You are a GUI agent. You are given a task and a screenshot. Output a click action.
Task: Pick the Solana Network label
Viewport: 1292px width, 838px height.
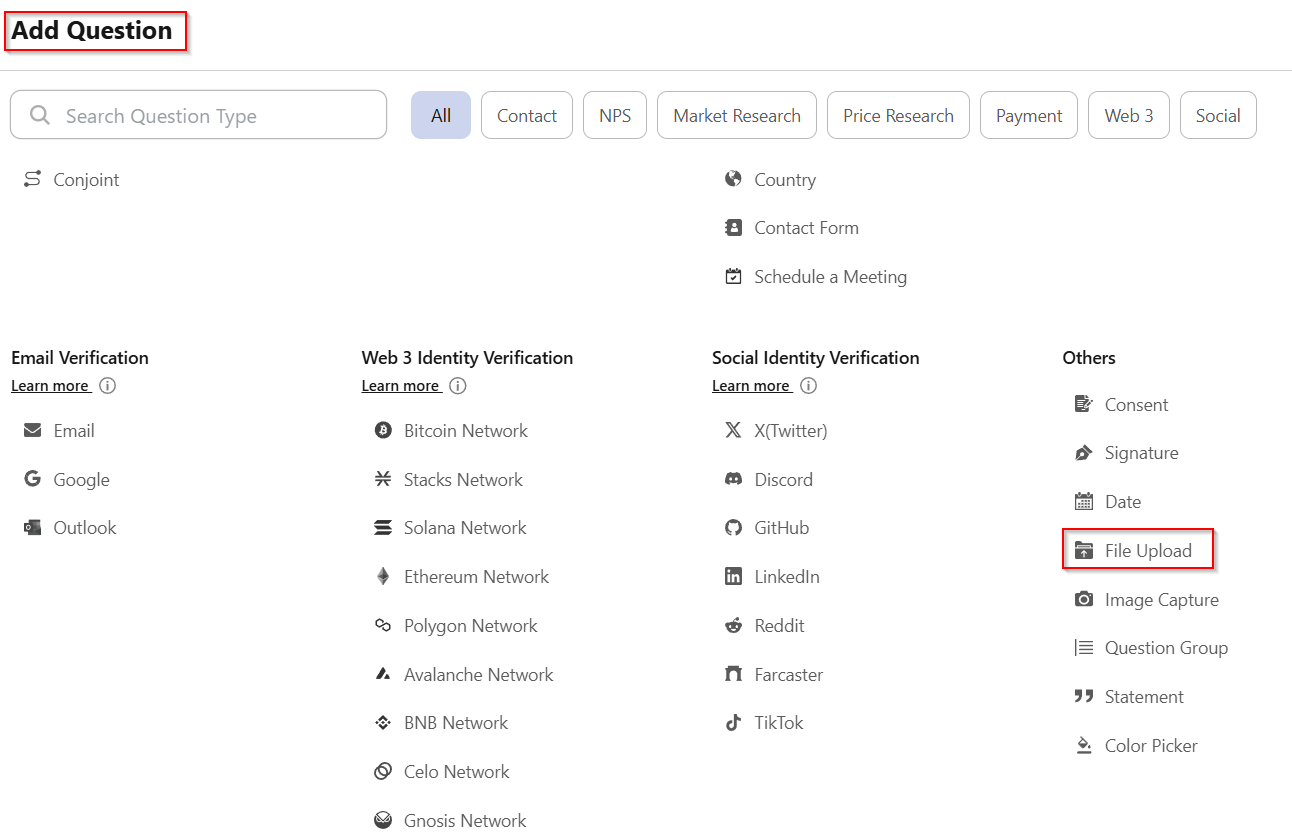tap(465, 528)
